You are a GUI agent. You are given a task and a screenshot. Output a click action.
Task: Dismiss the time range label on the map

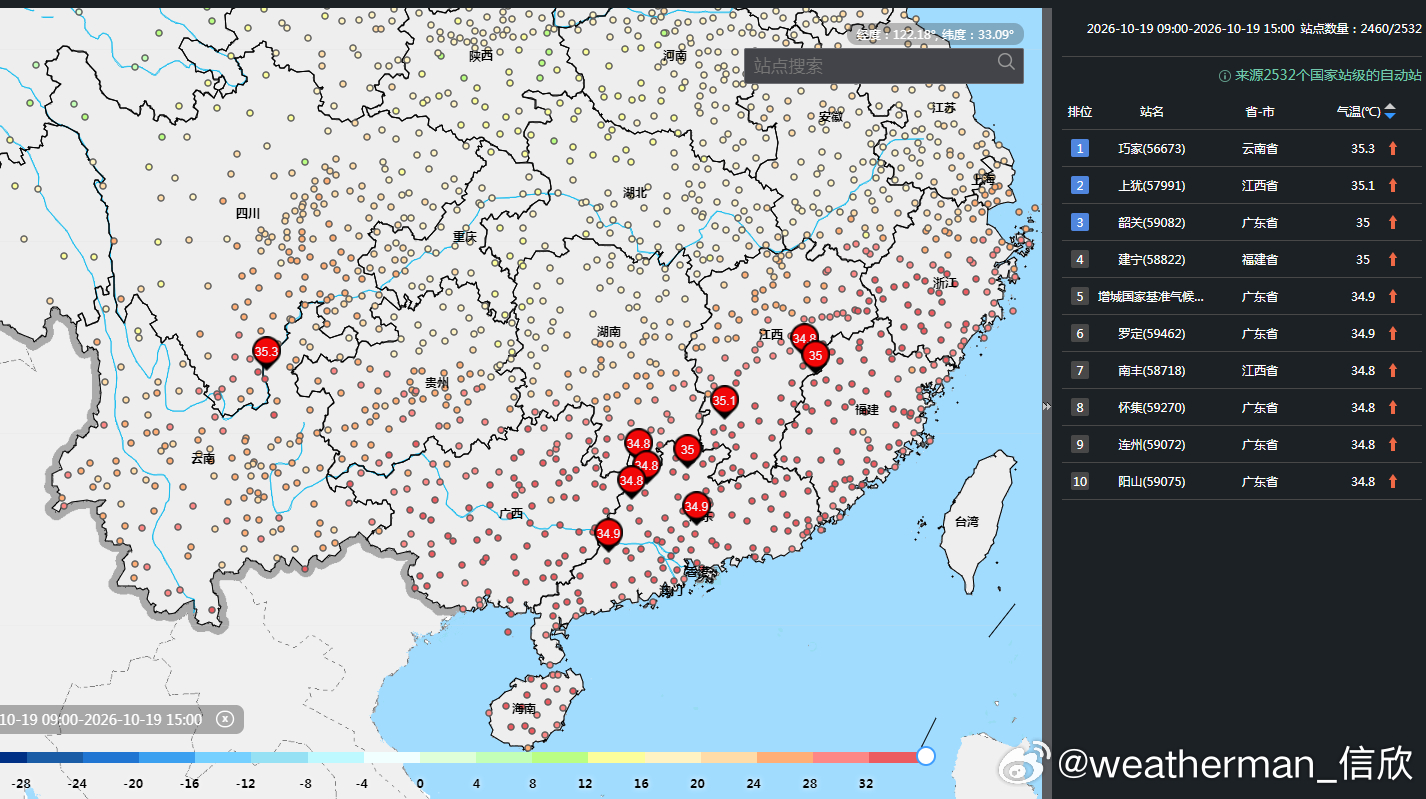(x=225, y=719)
